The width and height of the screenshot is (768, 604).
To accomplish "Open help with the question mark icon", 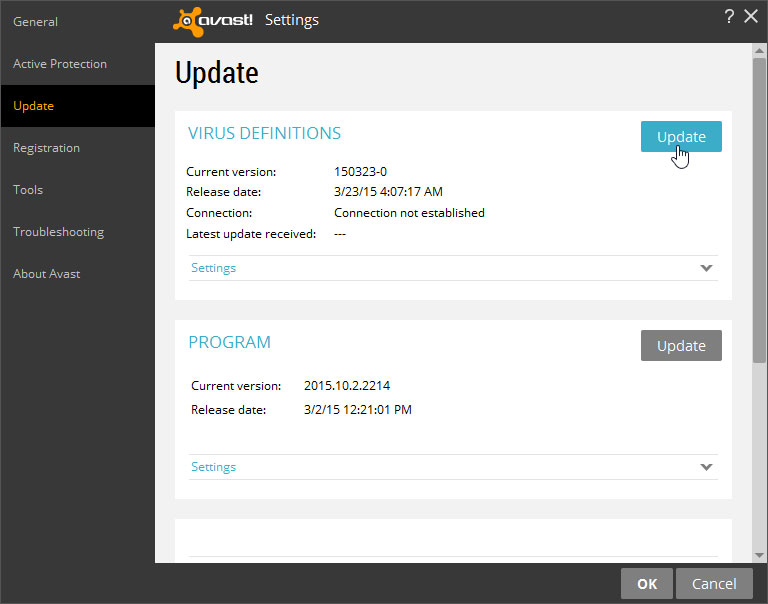I will [x=729, y=17].
